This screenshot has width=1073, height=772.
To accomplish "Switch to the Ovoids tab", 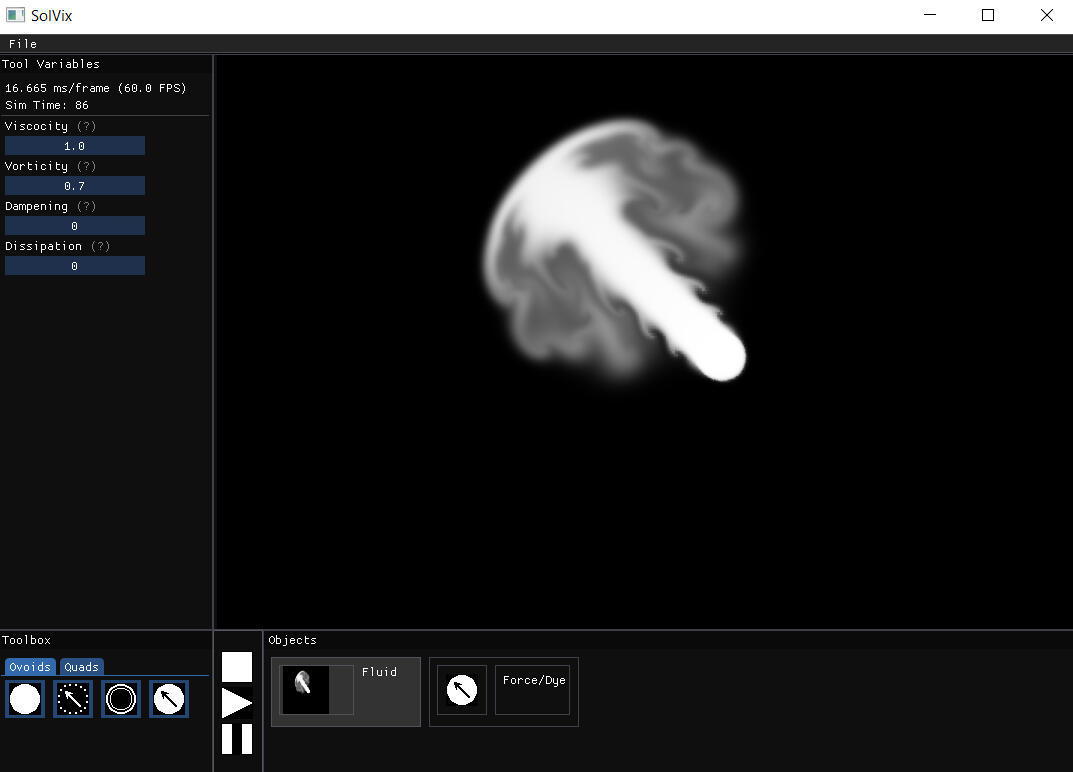I will 30,667.
